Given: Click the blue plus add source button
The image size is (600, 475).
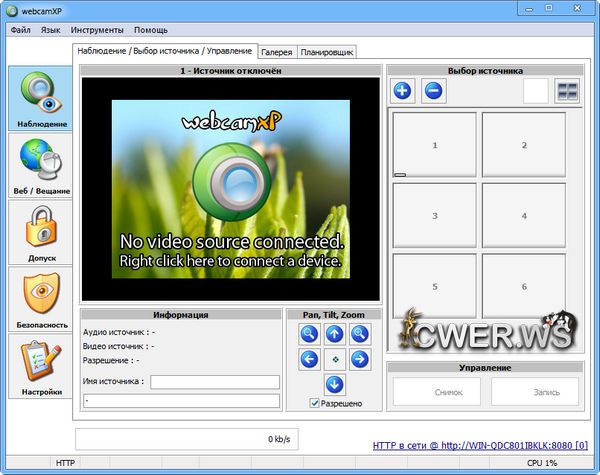Looking at the screenshot, I should [403, 91].
